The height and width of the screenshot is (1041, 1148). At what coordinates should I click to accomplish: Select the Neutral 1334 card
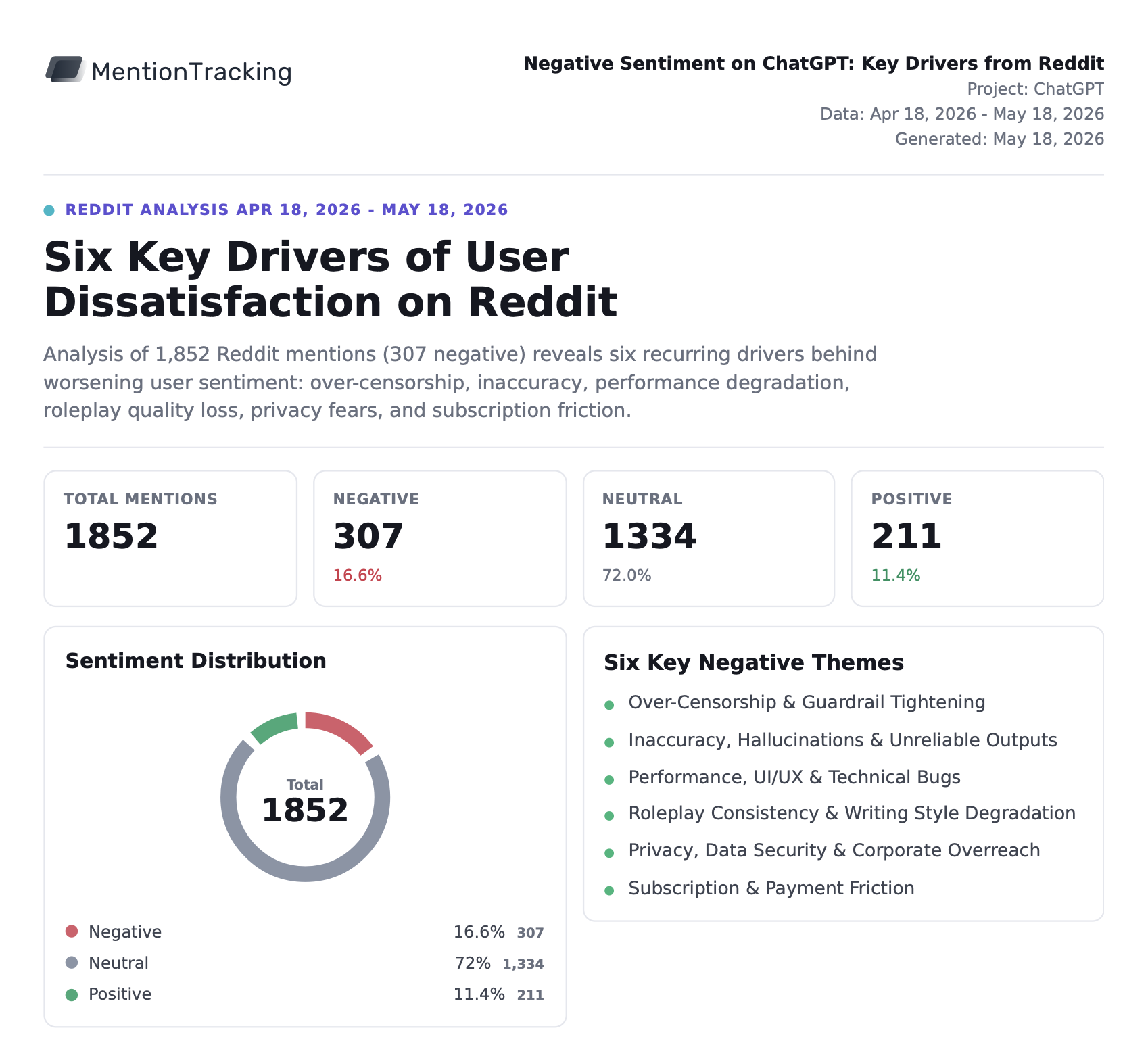(709, 539)
